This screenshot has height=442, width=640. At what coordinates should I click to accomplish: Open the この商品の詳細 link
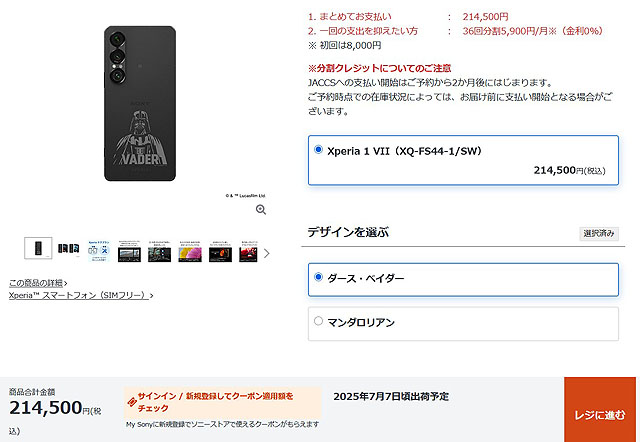coord(38,283)
